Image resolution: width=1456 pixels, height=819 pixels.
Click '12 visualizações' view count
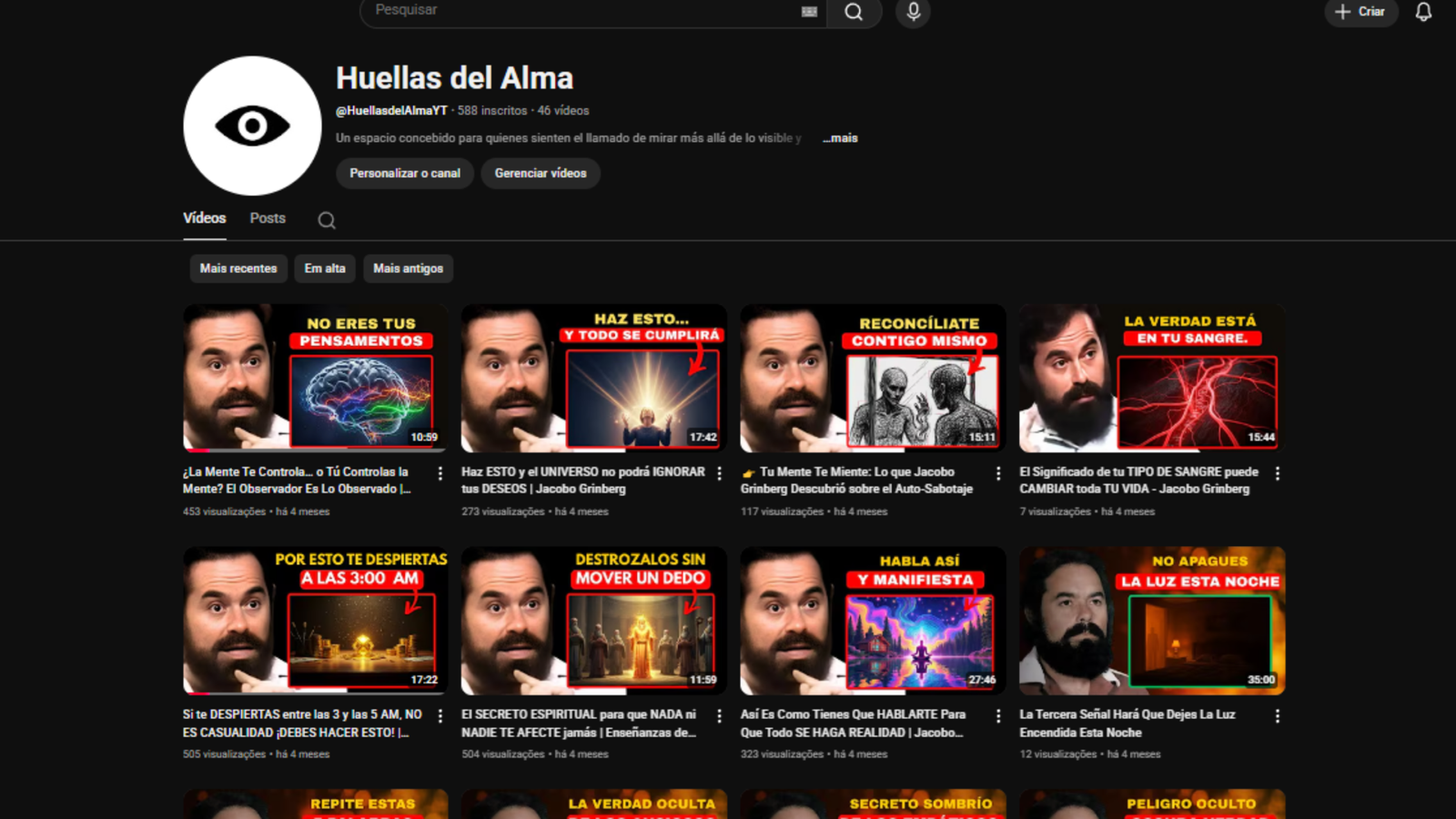[x=1057, y=754]
